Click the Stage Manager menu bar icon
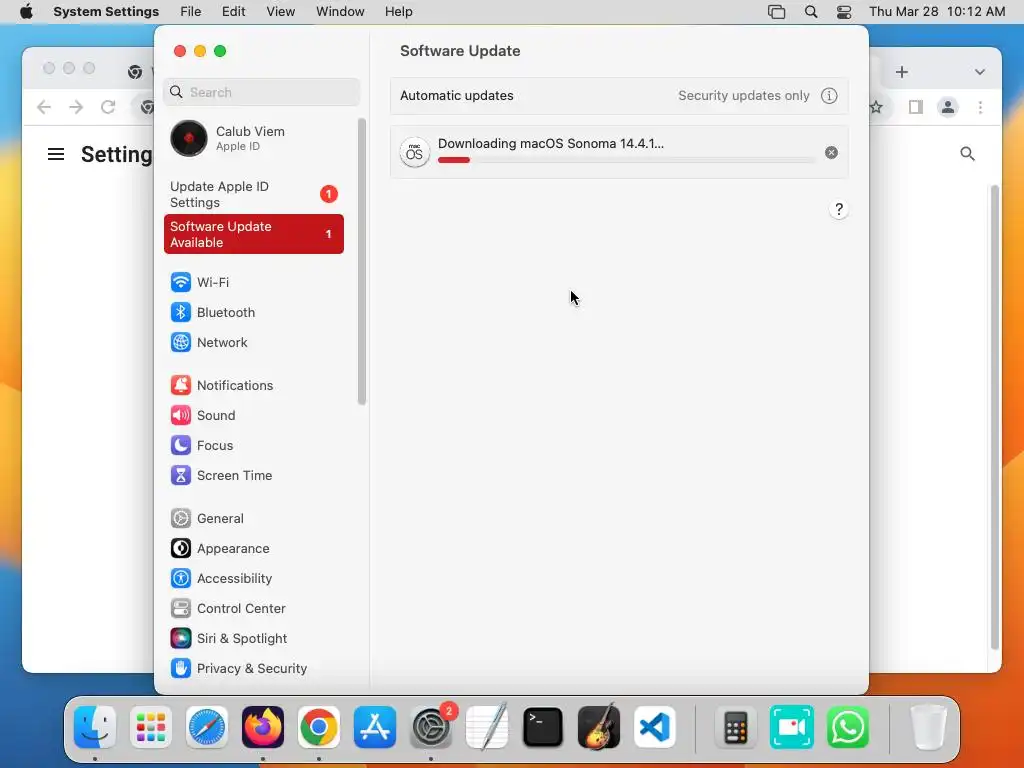This screenshot has width=1024, height=768. 776,12
